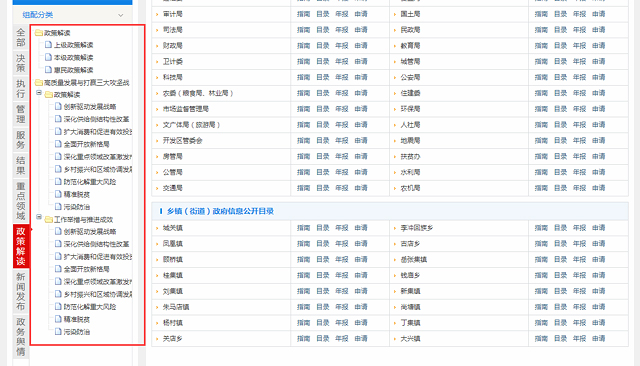Image resolution: width=640 pixels, height=366 pixels.
Task: Open 年报 for 关店乡
Action: (x=342, y=339)
